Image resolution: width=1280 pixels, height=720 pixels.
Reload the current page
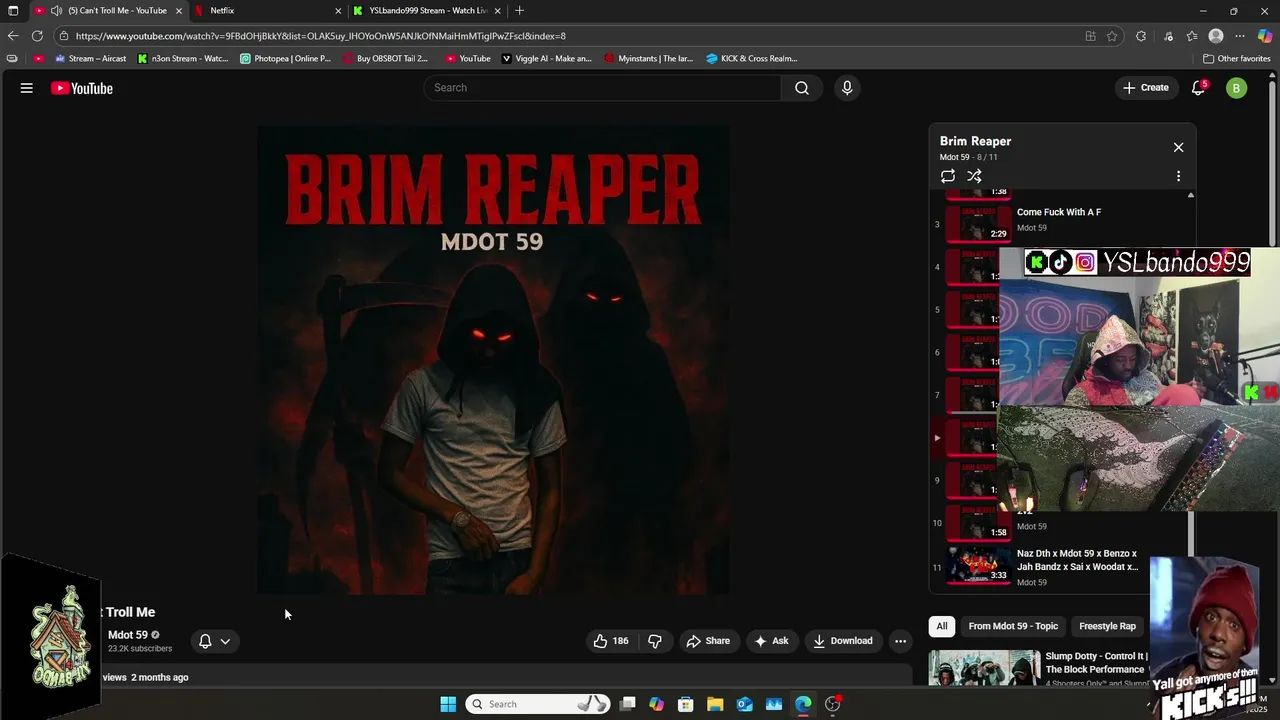(x=37, y=36)
